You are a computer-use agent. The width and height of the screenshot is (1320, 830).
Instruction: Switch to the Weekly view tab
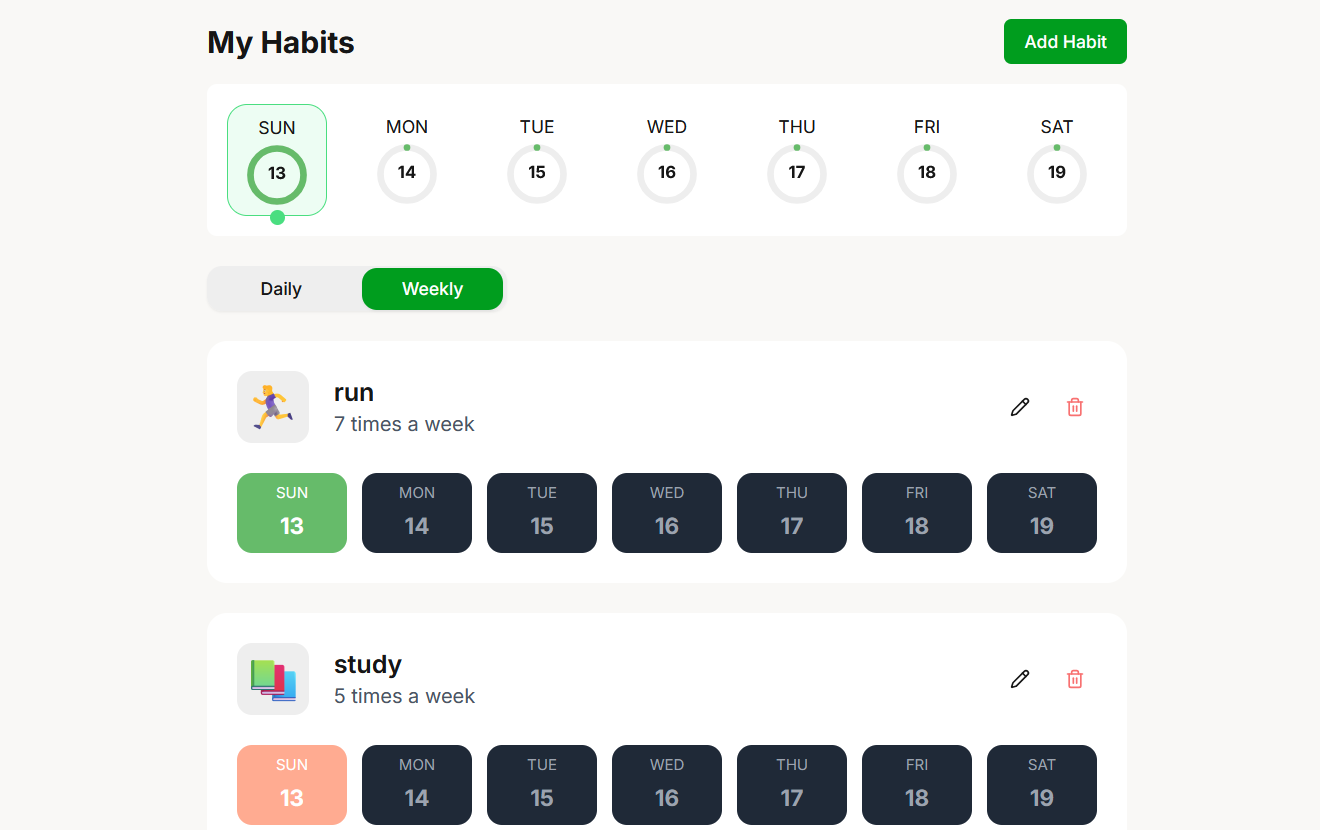coord(432,289)
